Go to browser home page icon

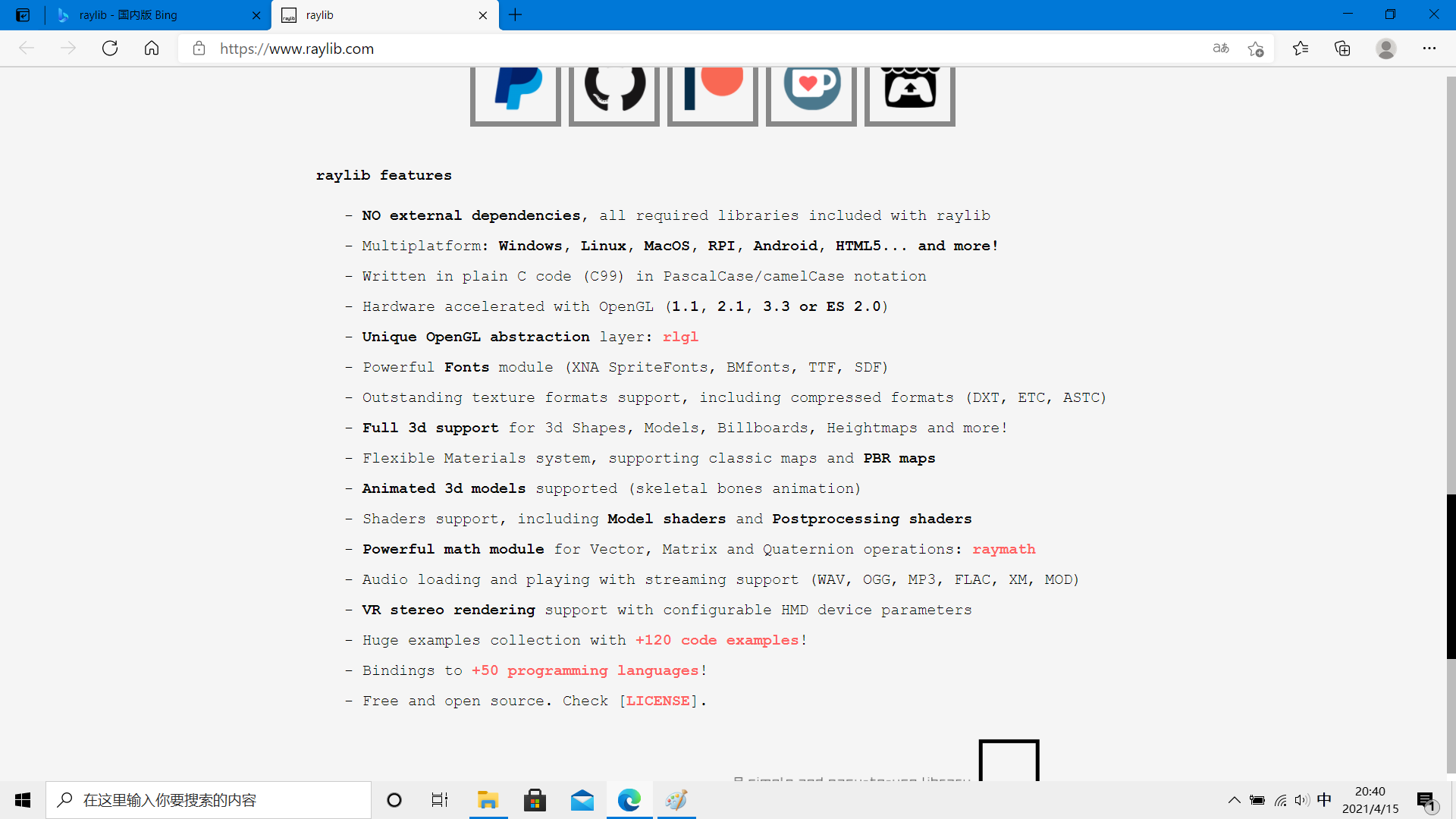[x=152, y=49]
